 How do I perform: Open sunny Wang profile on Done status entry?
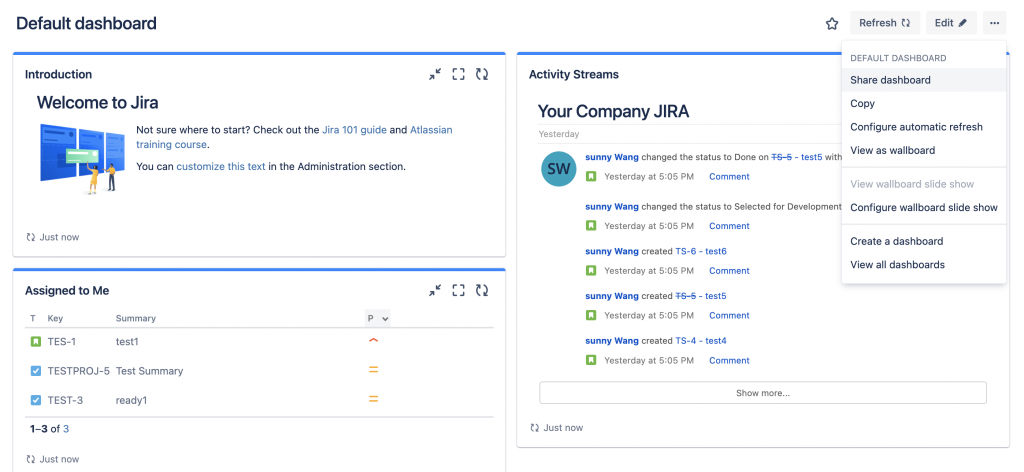pos(612,157)
